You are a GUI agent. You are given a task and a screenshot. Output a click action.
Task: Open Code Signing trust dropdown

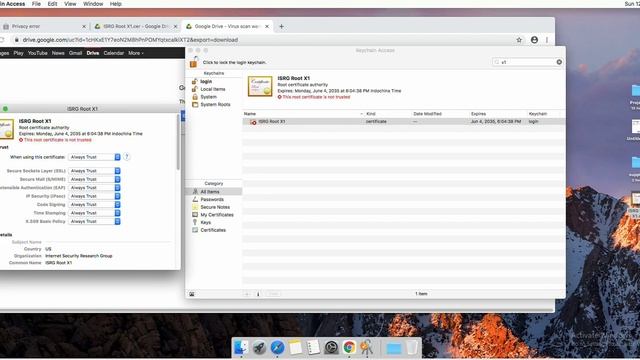click(94, 204)
